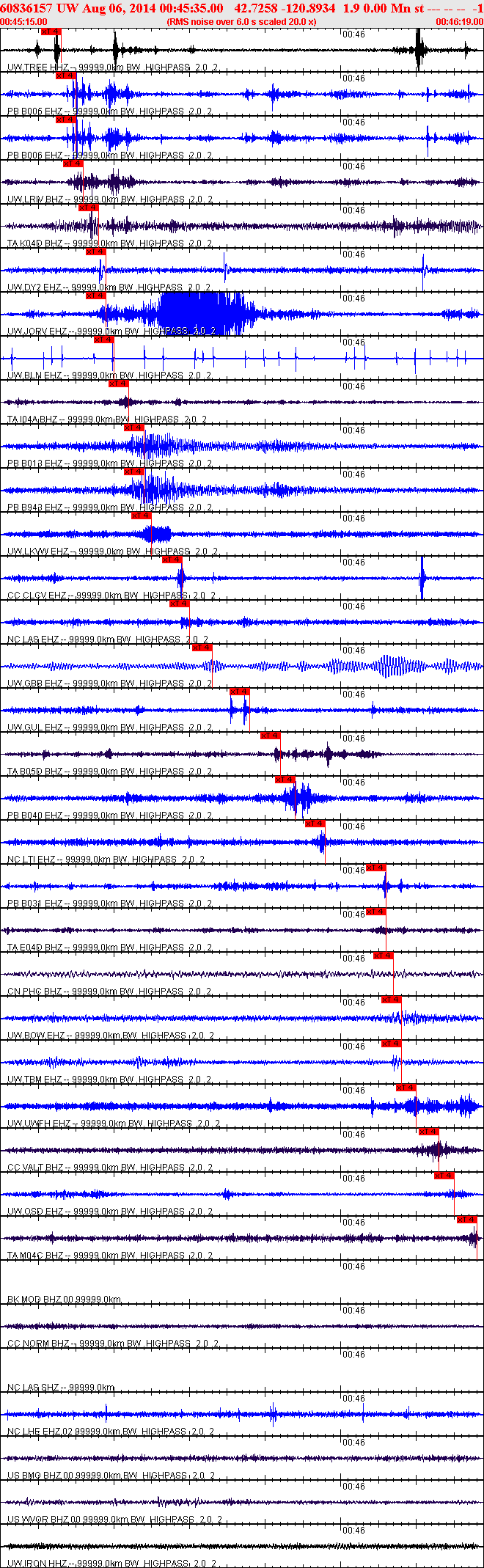Click the red pick marker on UW.GBB trace

[x=202, y=648]
